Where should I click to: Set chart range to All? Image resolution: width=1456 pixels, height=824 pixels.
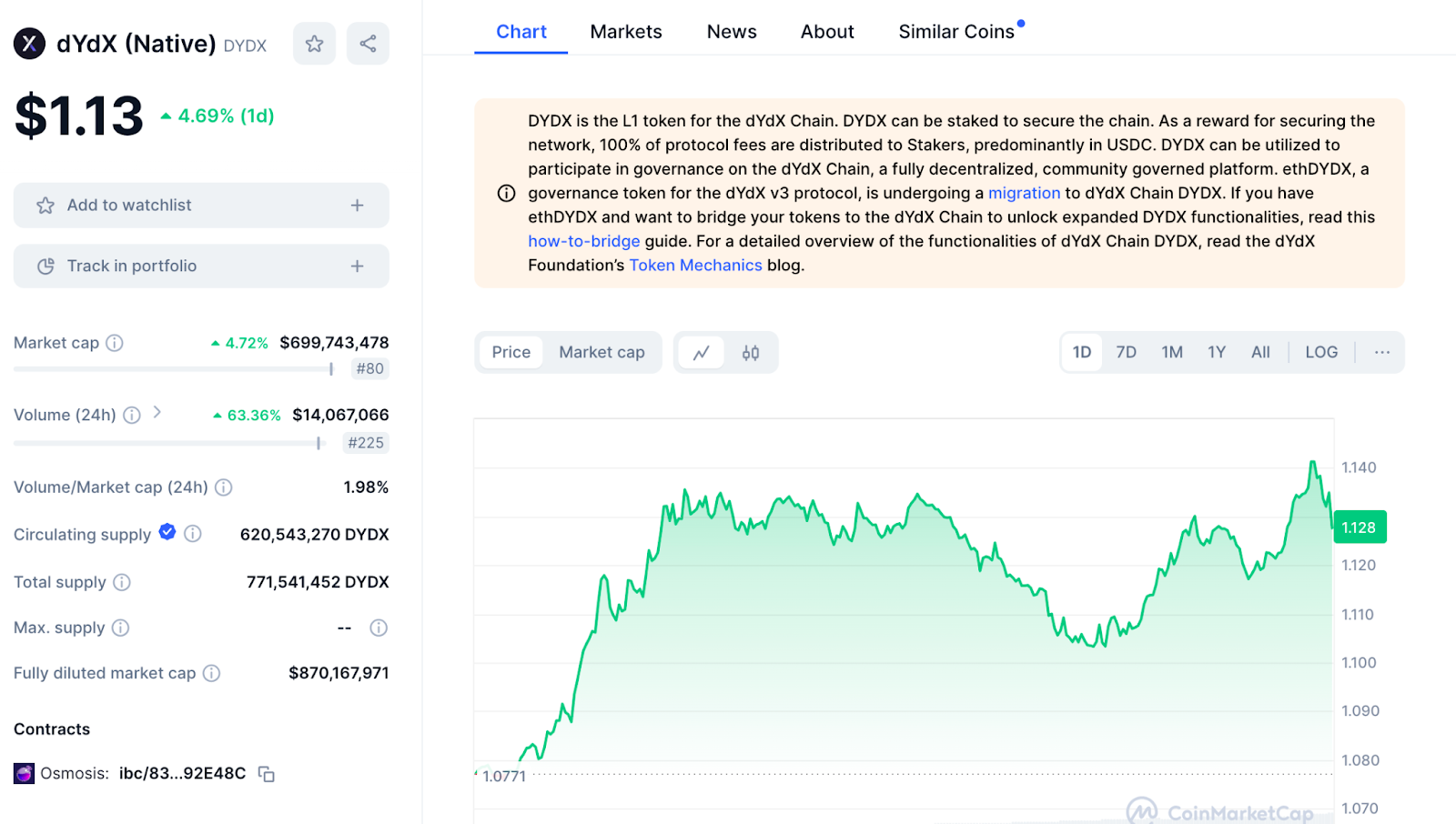pos(1260,352)
